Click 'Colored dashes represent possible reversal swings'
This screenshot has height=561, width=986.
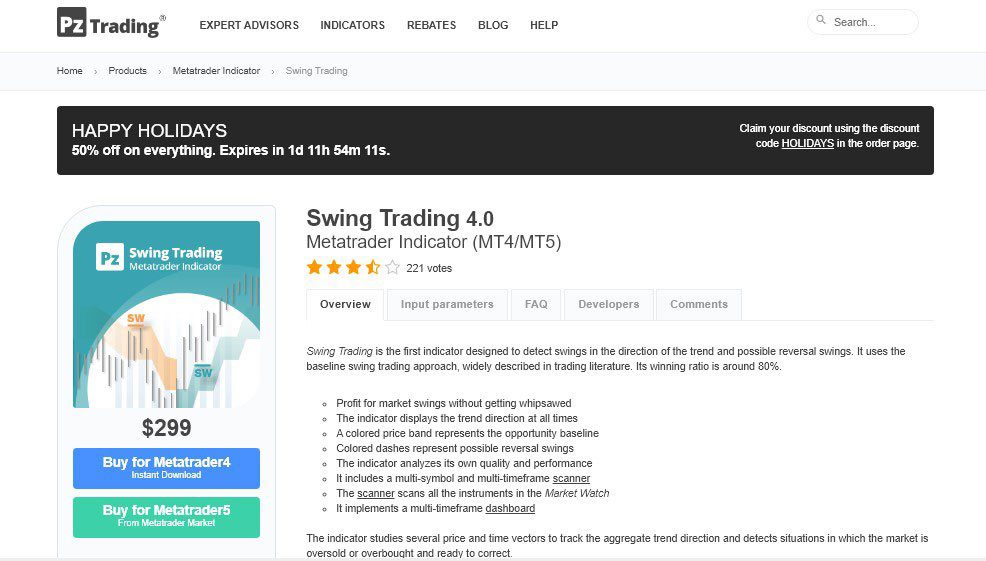click(x=455, y=448)
